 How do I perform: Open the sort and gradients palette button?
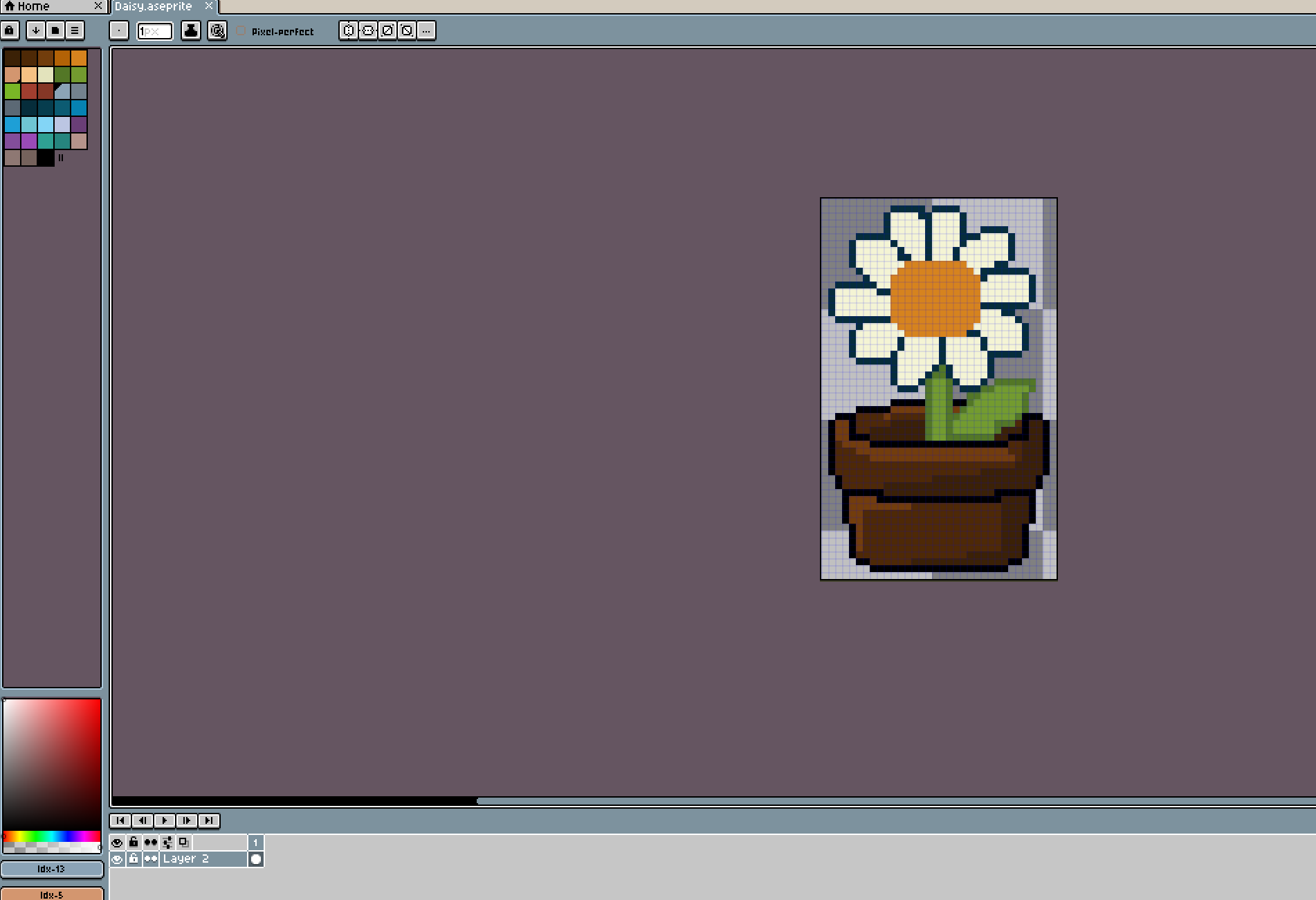click(35, 30)
